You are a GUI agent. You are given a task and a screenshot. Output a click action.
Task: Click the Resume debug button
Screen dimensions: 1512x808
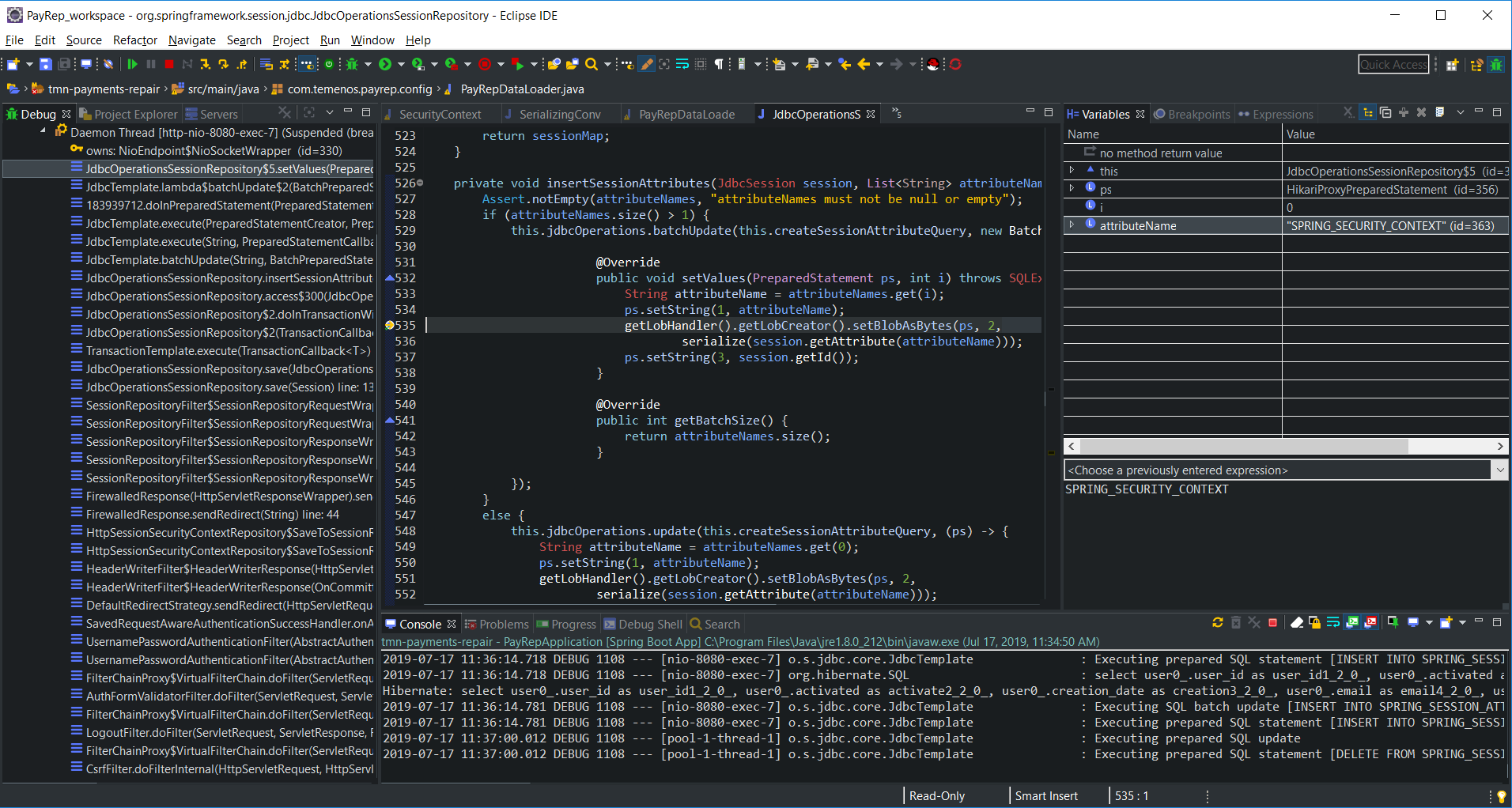[133, 65]
